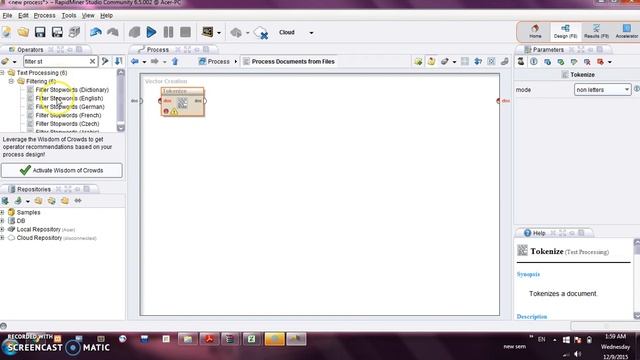Screen dimensions: 640x360
Task: Go up one process level
Action: (x=175, y=61)
